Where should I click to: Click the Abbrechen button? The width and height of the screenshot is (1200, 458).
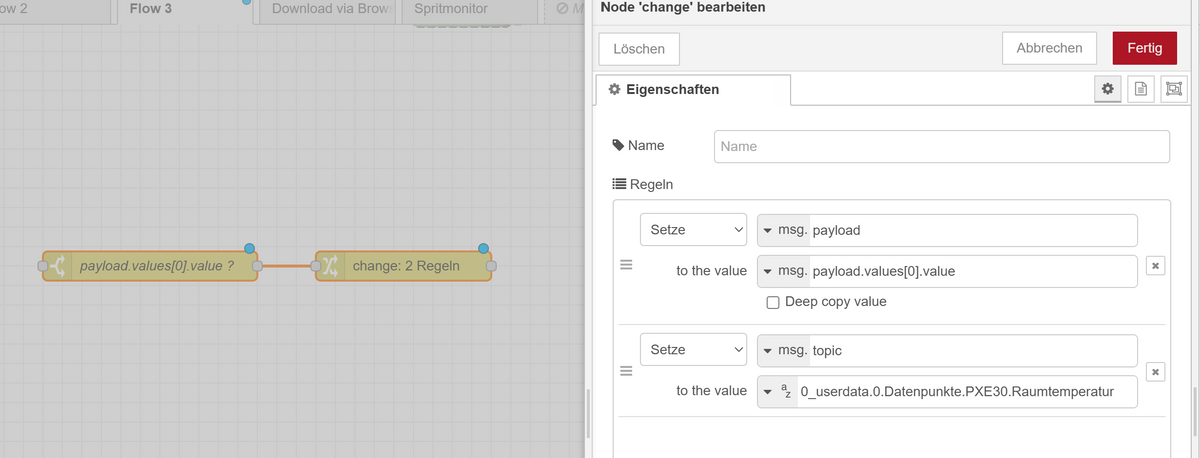click(x=1049, y=48)
